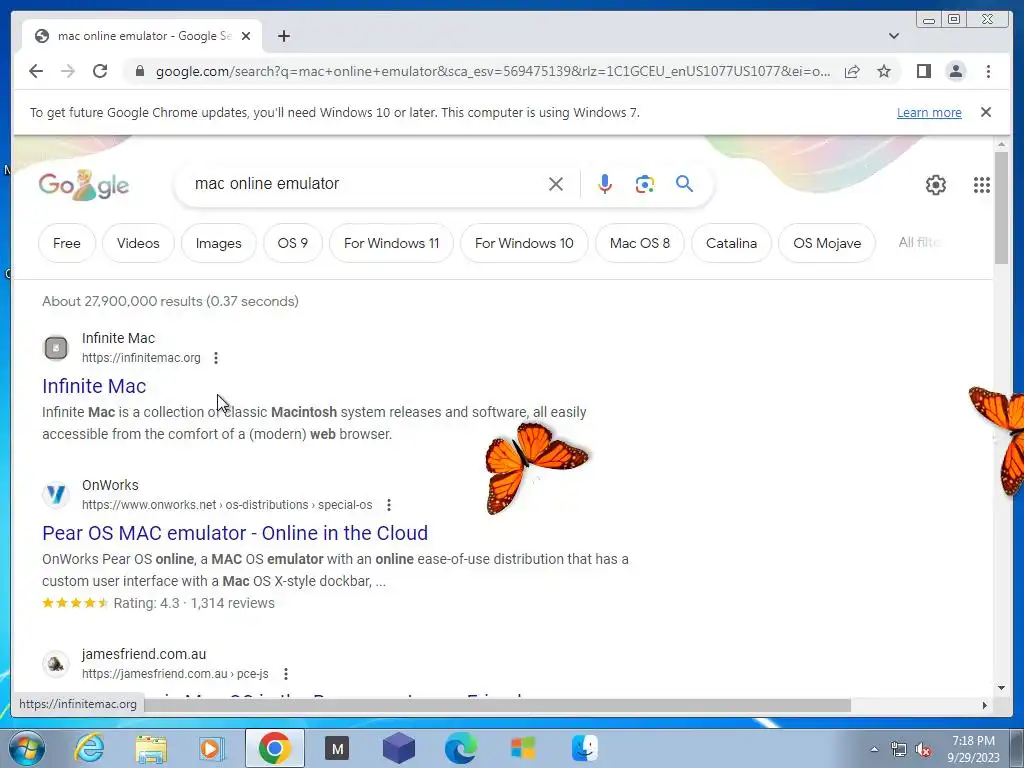The width and height of the screenshot is (1024, 768).
Task: Switch to Videos results
Action: [x=138, y=243]
